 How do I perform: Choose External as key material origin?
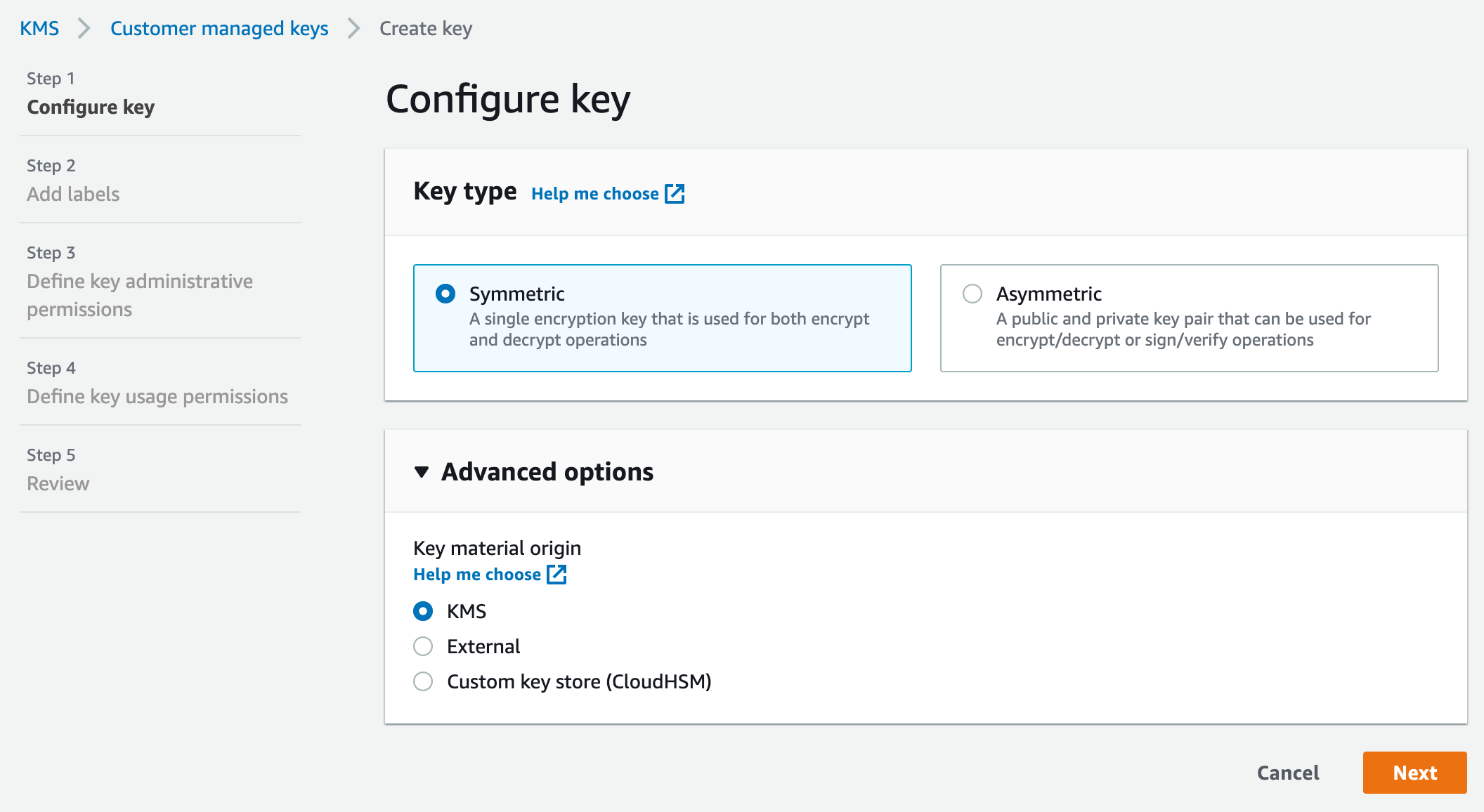point(423,646)
